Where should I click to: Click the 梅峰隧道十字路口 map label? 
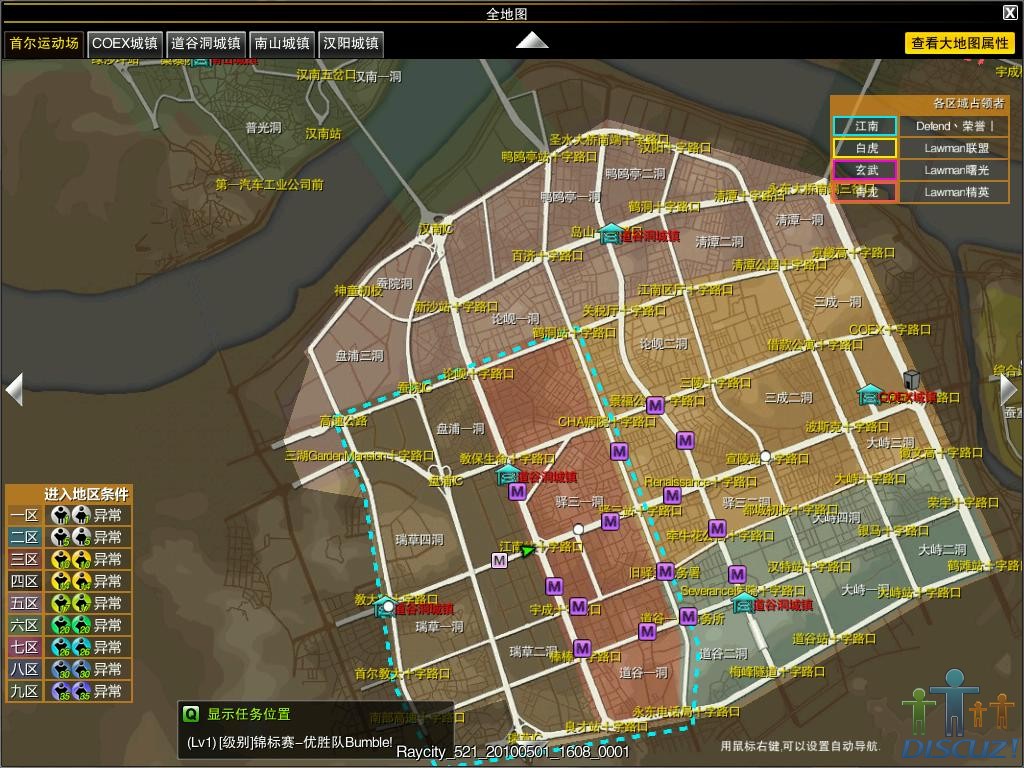pyautogui.click(x=777, y=671)
